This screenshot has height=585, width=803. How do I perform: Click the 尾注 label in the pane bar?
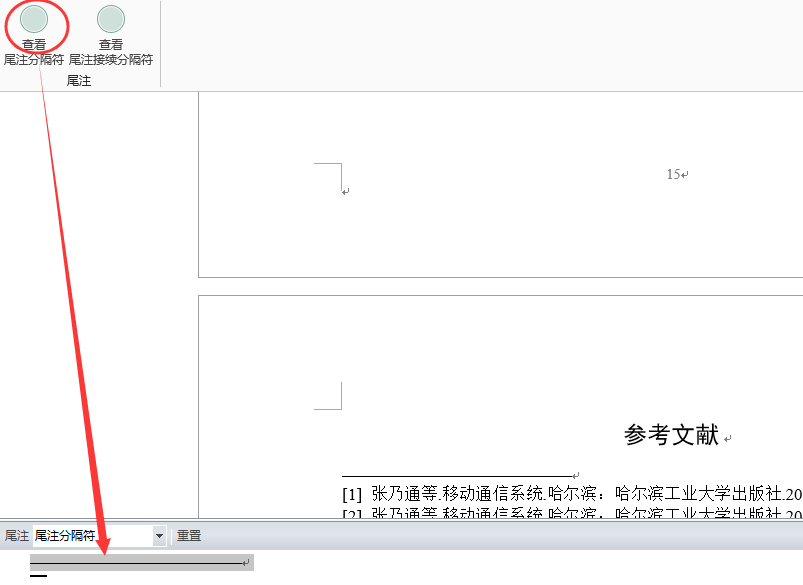[x=17, y=536]
